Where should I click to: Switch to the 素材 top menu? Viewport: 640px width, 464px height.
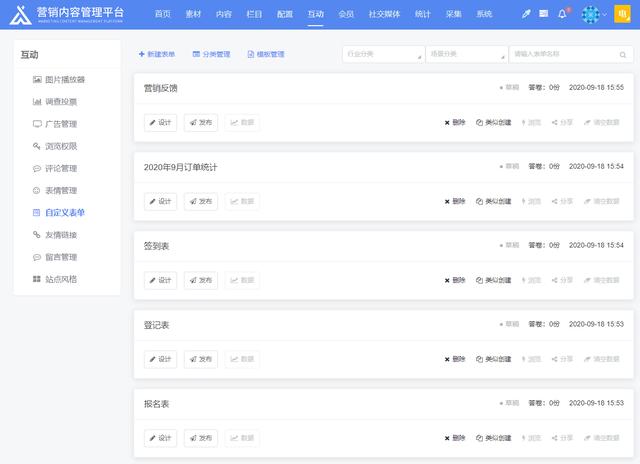tap(193, 14)
